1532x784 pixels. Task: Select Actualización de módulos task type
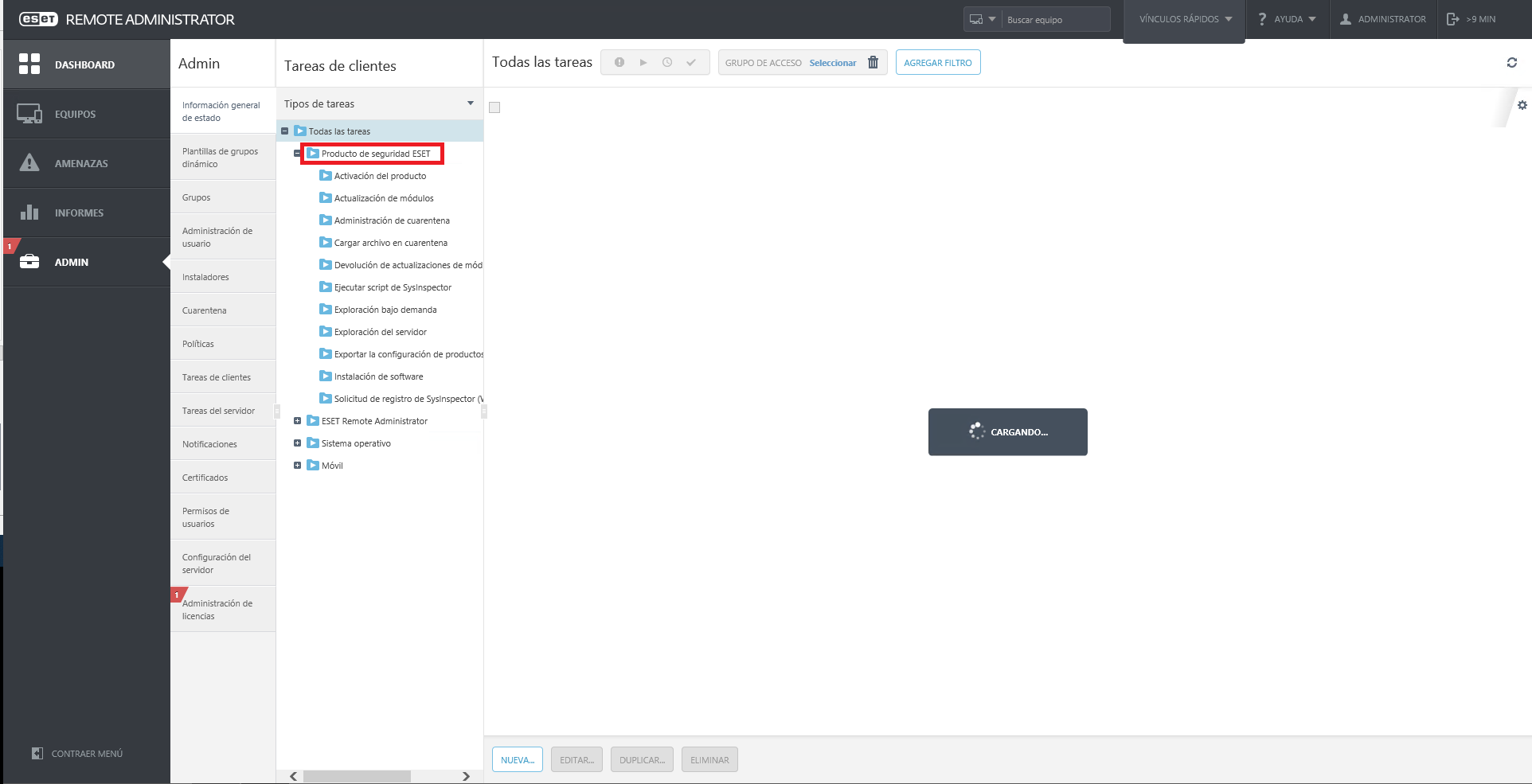[x=384, y=198]
